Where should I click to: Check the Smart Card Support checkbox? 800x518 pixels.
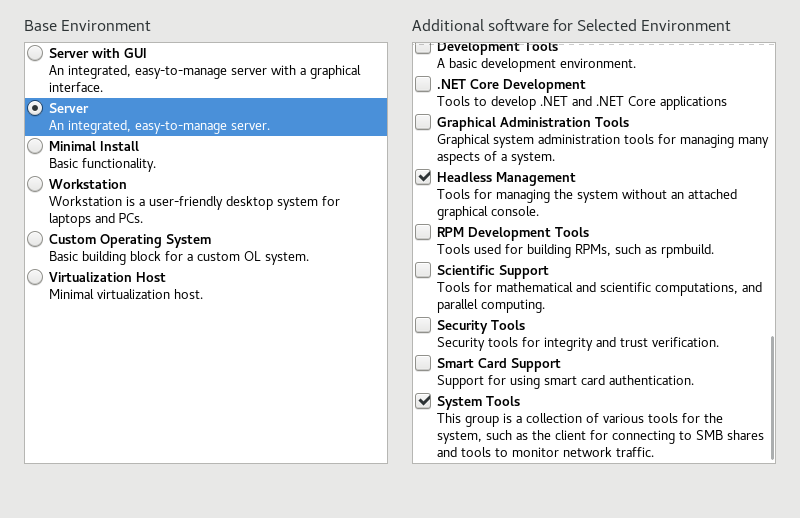[423, 363]
